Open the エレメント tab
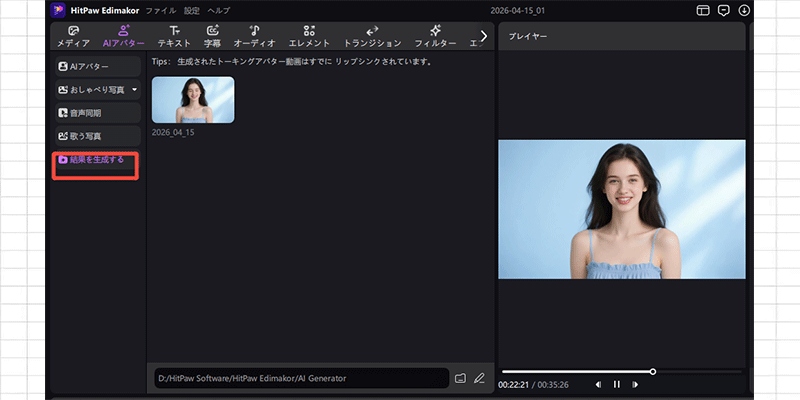 click(x=309, y=36)
